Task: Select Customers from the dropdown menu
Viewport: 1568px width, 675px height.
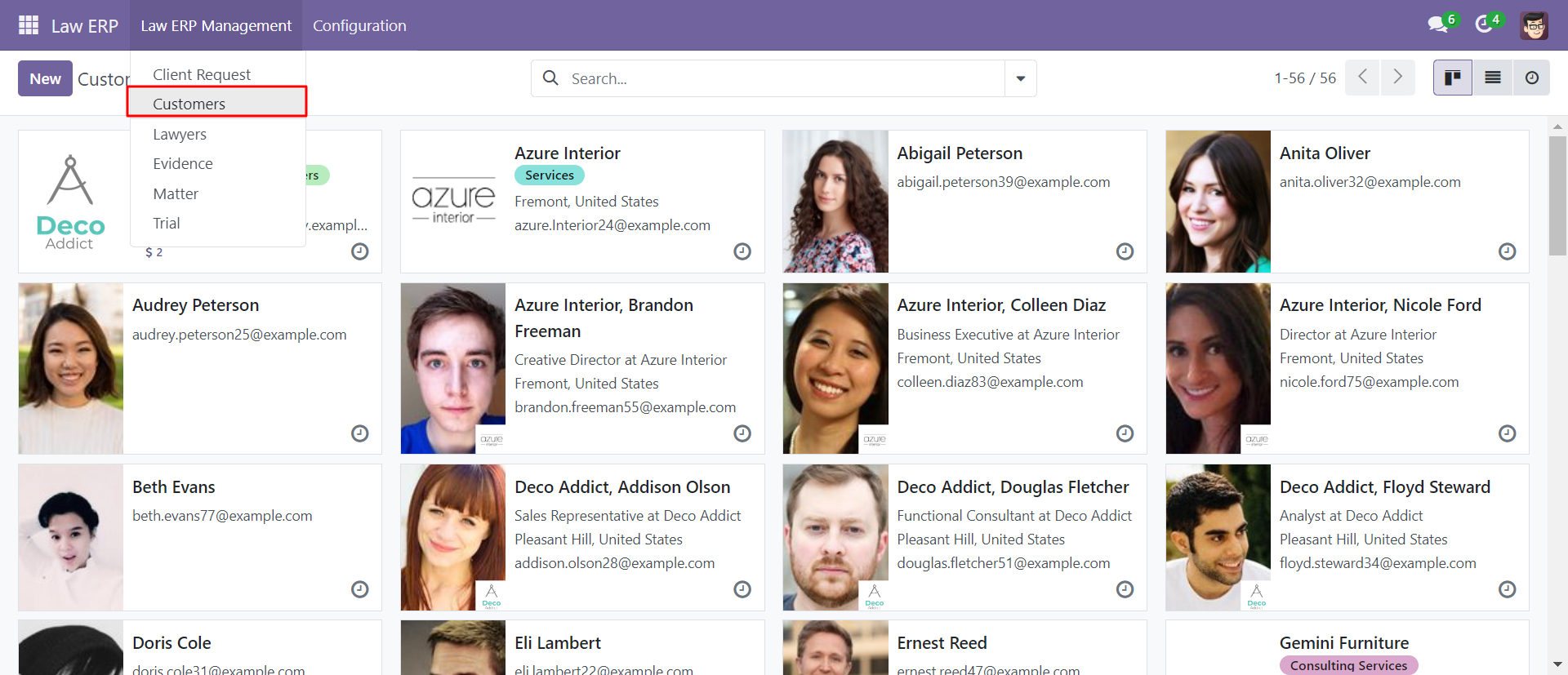Action: [x=217, y=104]
